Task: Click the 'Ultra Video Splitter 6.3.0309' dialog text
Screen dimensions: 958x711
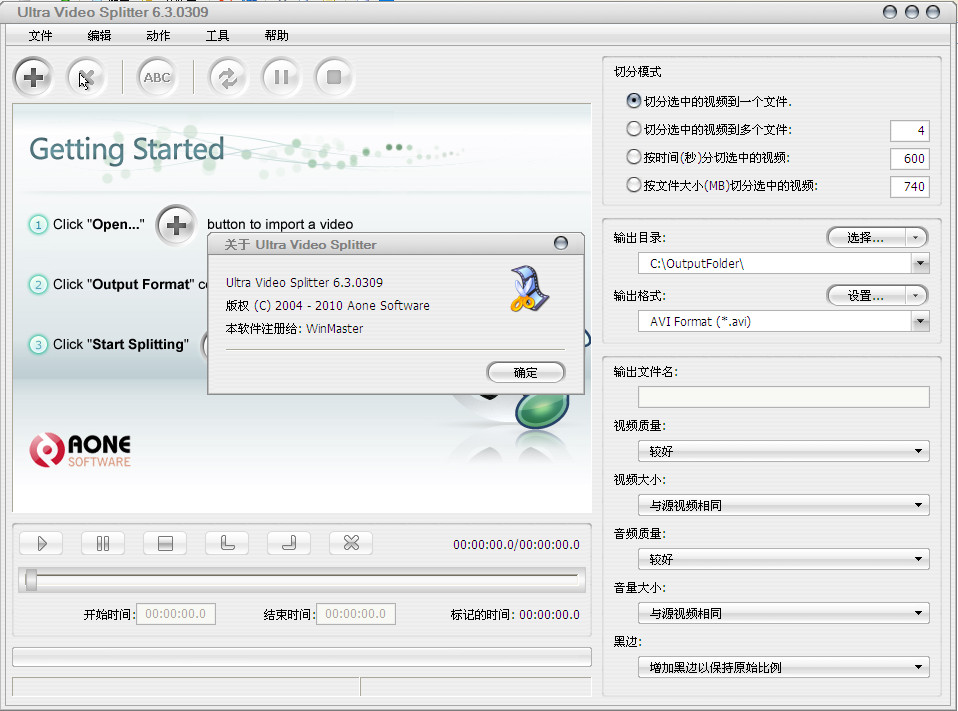Action: (x=304, y=282)
